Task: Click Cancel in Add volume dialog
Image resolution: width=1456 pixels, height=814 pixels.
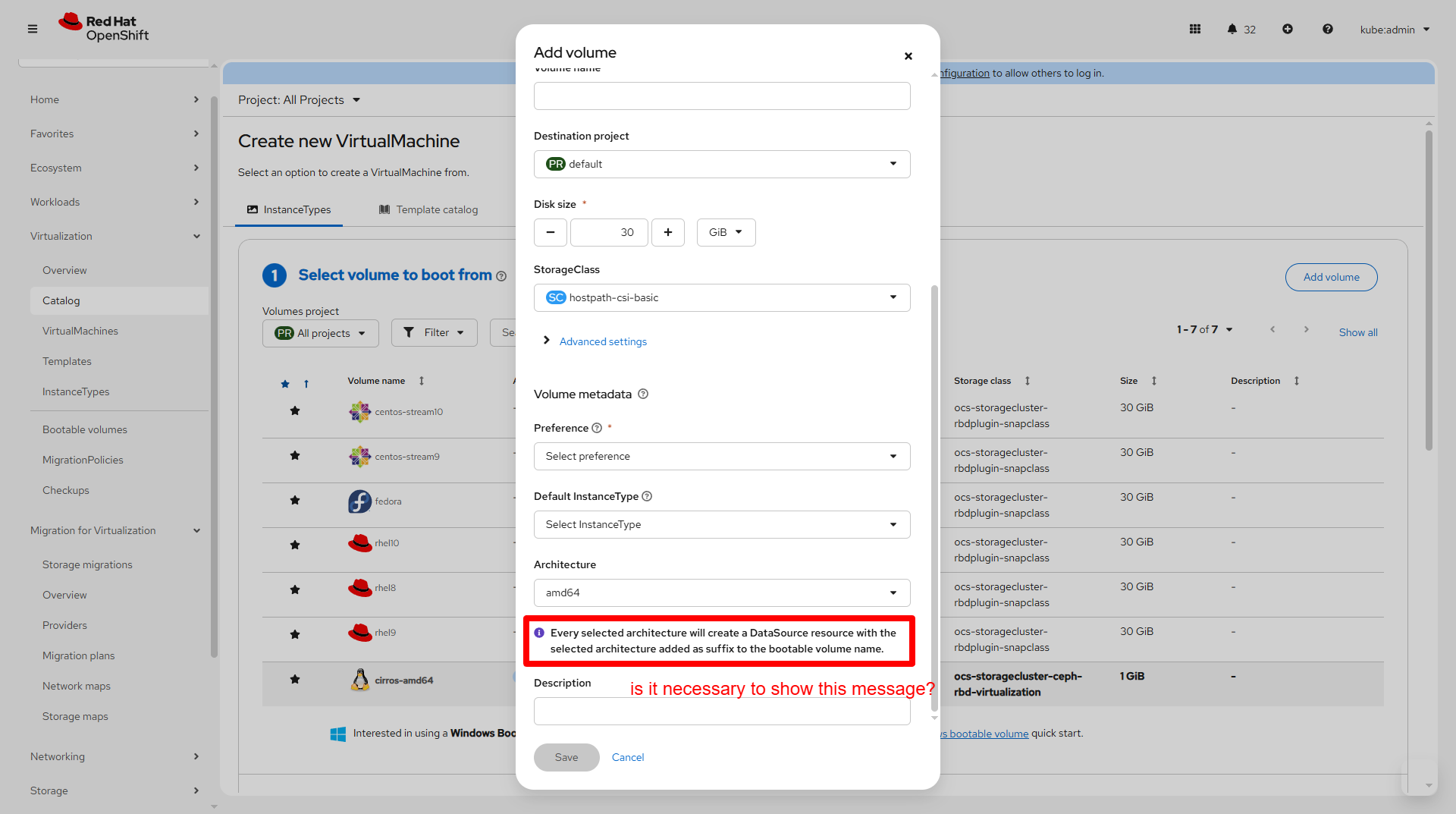Action: pos(628,758)
